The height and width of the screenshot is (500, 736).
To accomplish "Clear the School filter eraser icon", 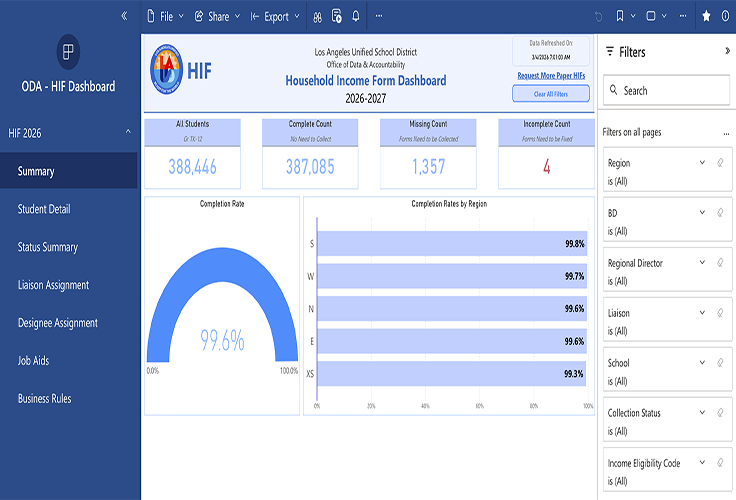I will 720,362.
